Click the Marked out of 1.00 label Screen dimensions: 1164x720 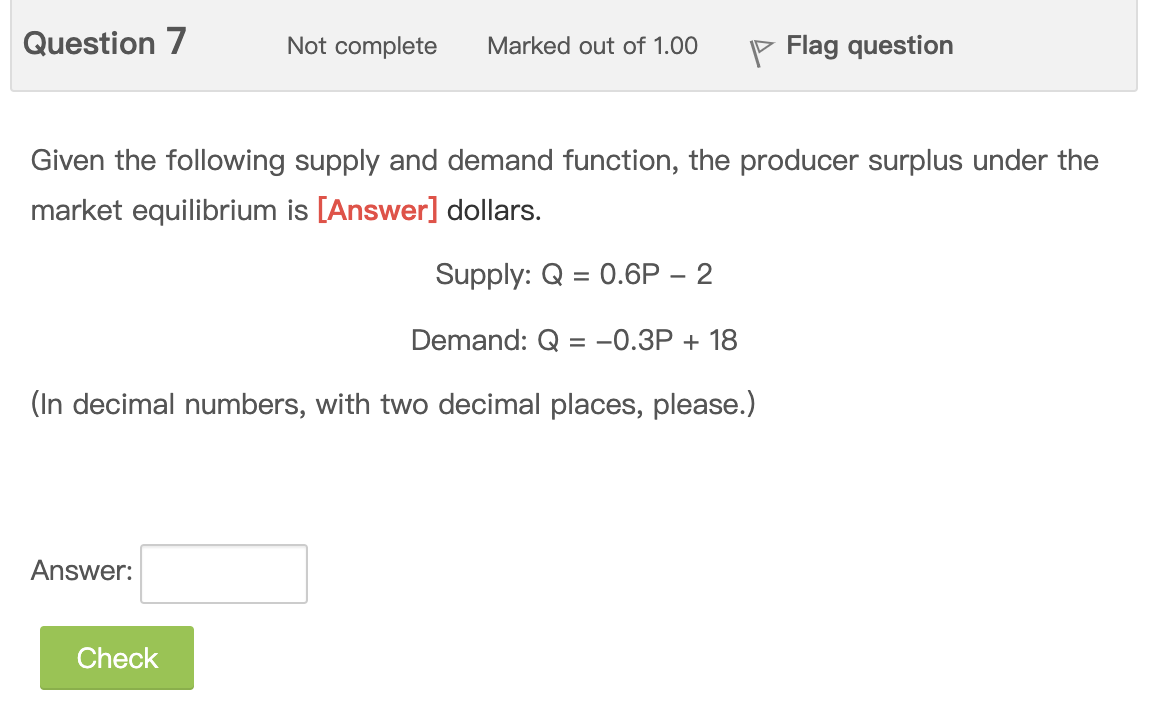pos(592,46)
